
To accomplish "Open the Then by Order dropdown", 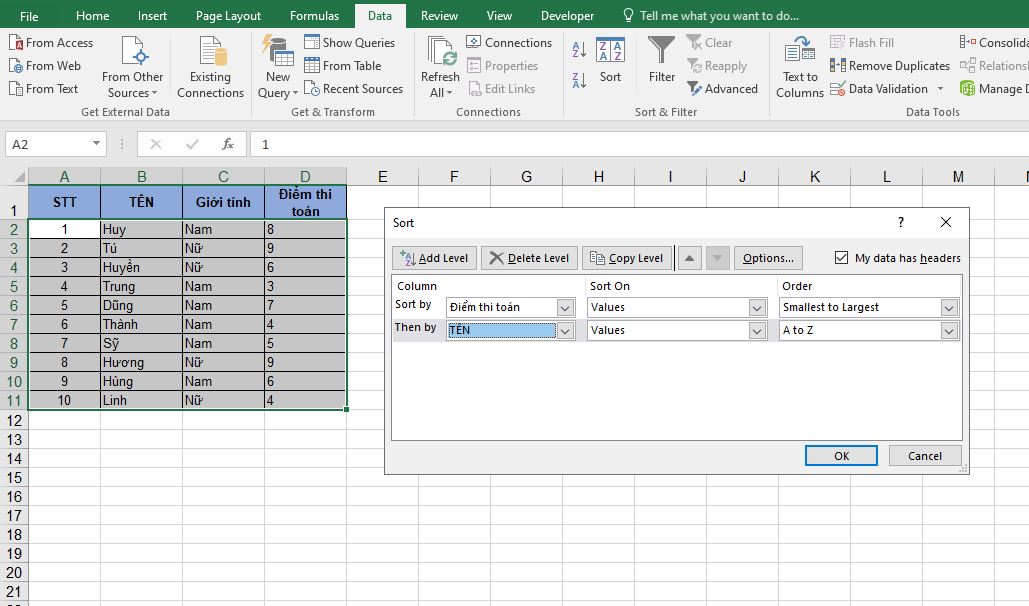I will click(949, 330).
